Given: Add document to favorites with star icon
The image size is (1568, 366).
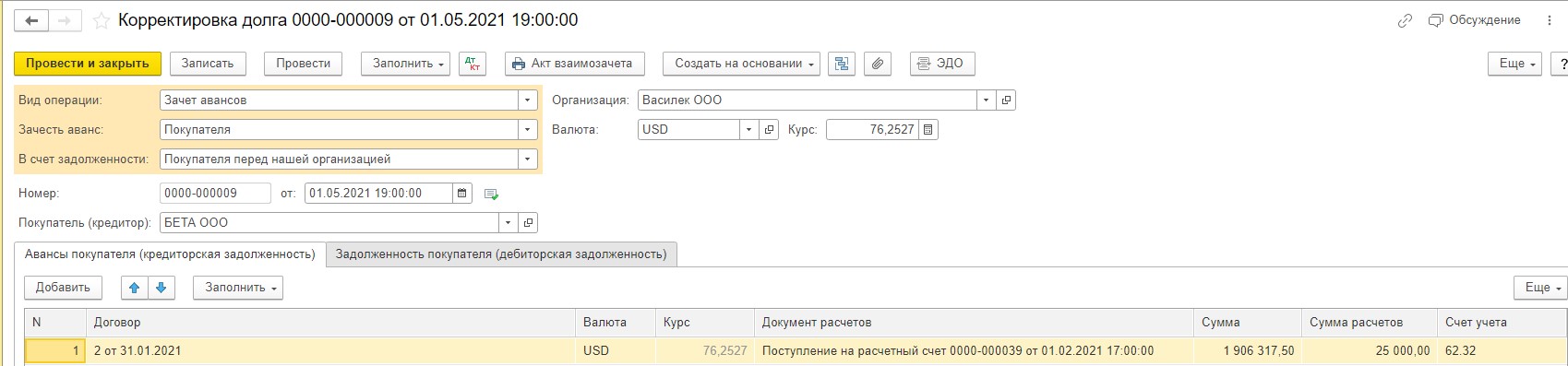Looking at the screenshot, I should pyautogui.click(x=102, y=20).
